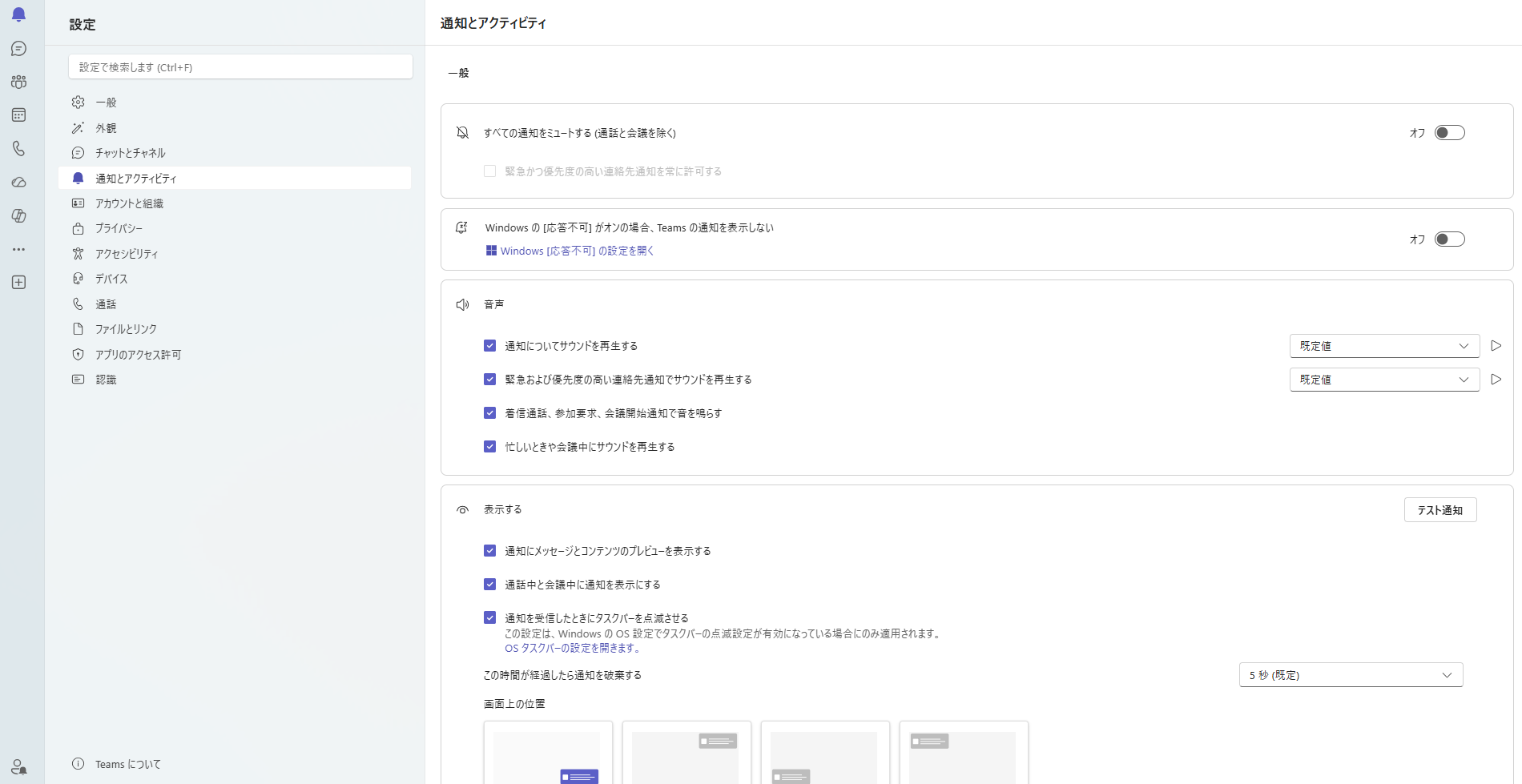Toggle すべての通知をミュートする switch
The image size is (1522, 784).
click(x=1449, y=133)
